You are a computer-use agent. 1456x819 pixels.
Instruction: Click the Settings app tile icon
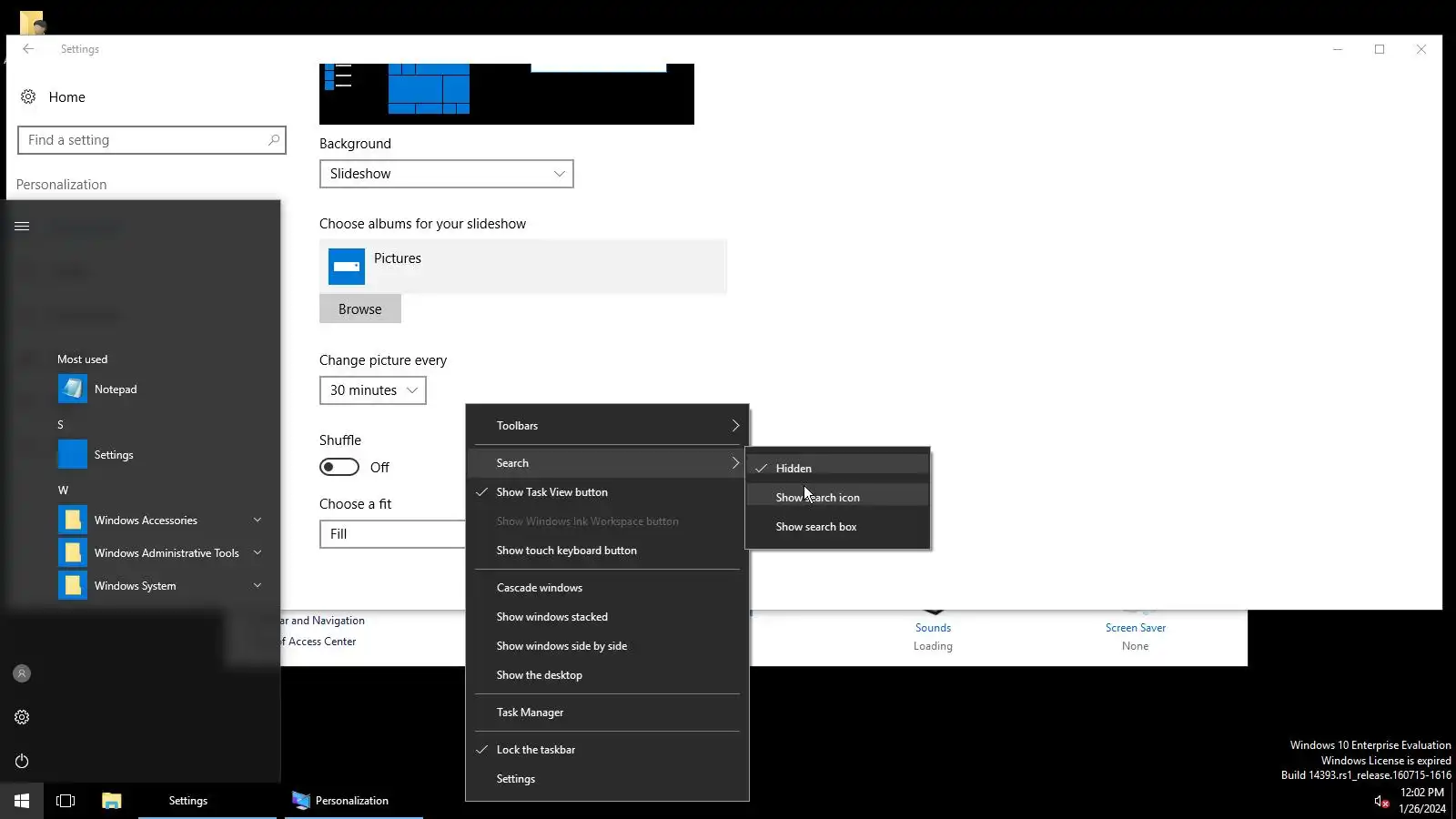pyautogui.click(x=73, y=454)
